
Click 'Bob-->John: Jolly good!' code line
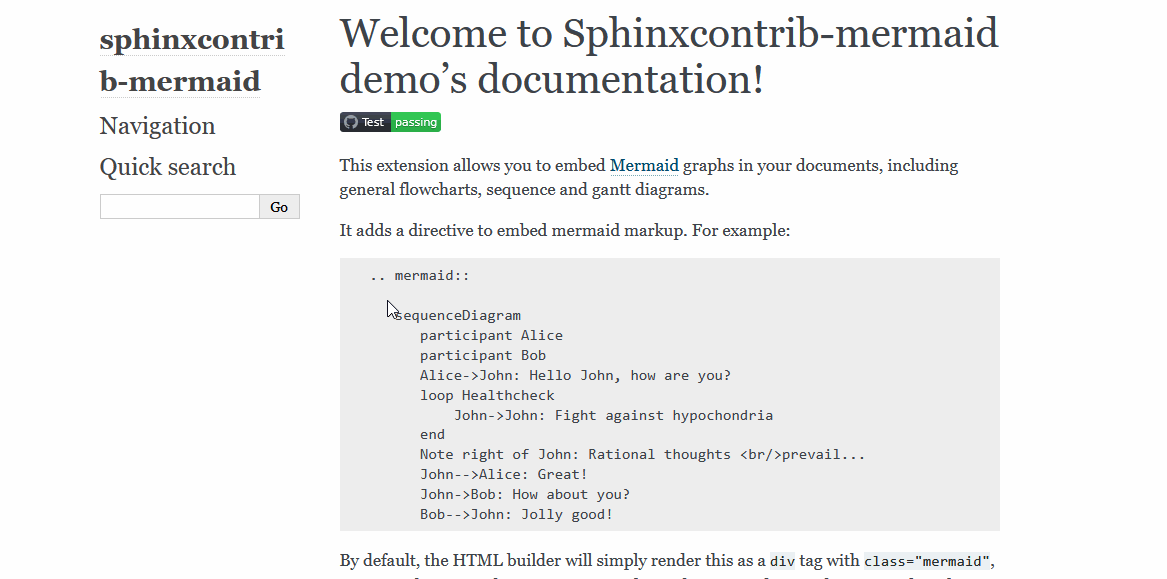[x=517, y=515]
